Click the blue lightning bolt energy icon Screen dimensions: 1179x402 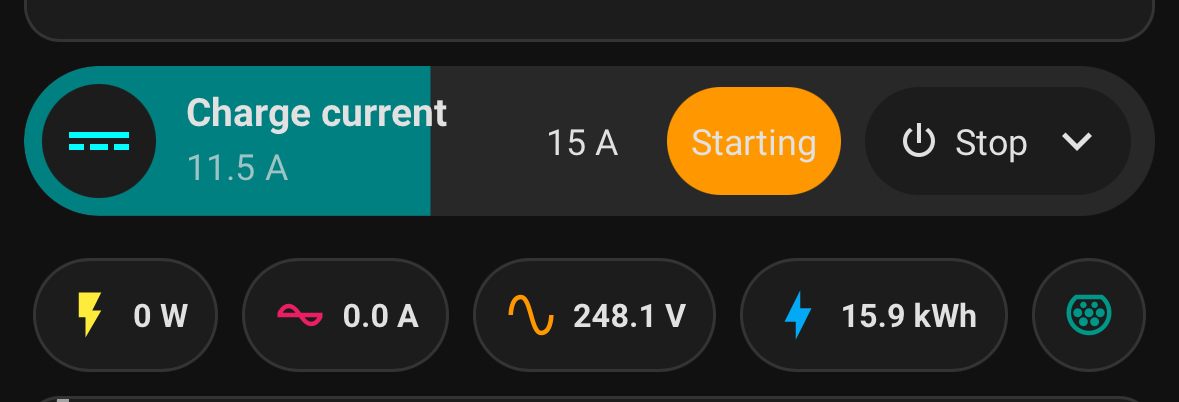(798, 315)
